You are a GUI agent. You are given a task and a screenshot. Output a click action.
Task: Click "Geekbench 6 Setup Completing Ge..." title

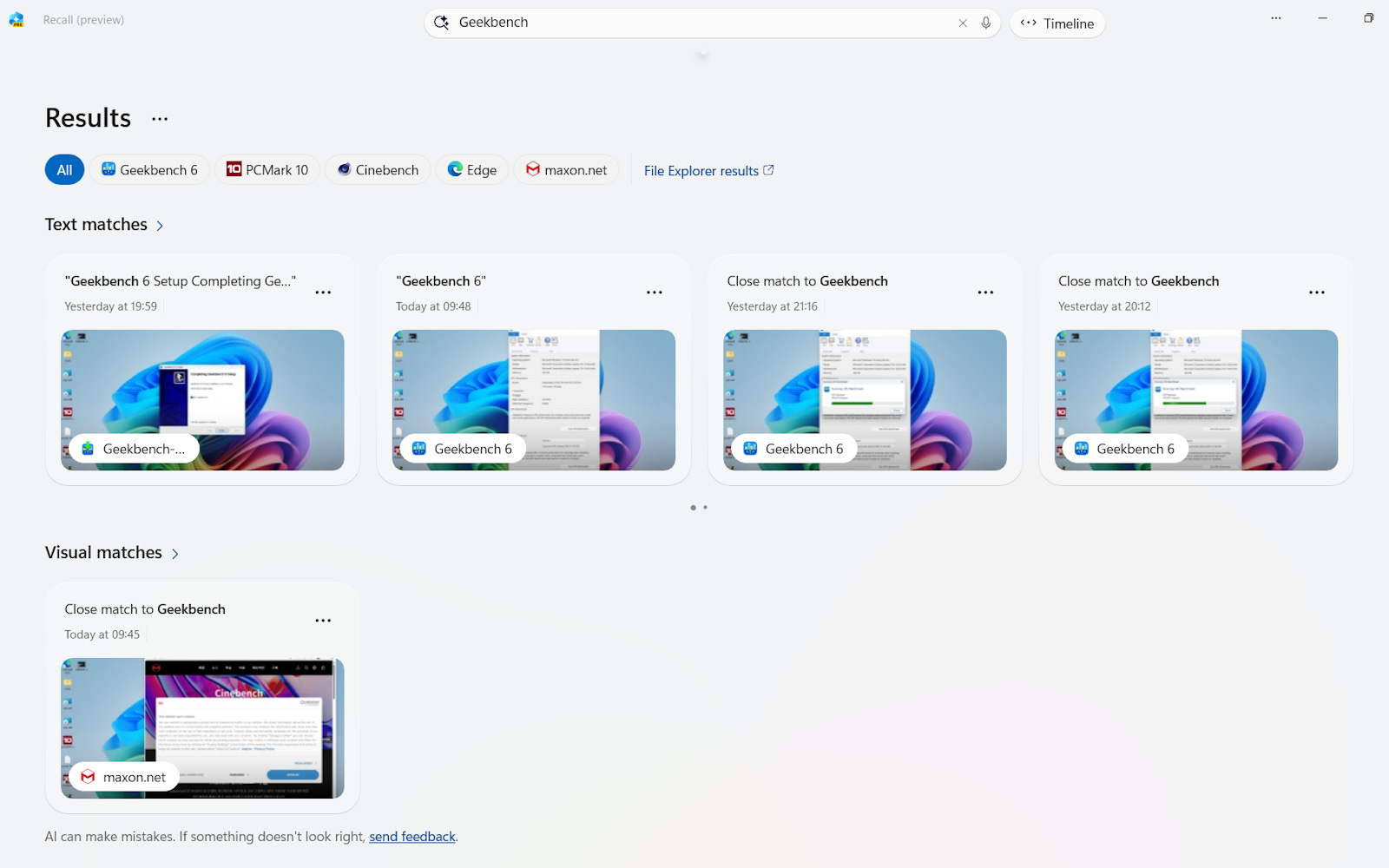pos(181,281)
